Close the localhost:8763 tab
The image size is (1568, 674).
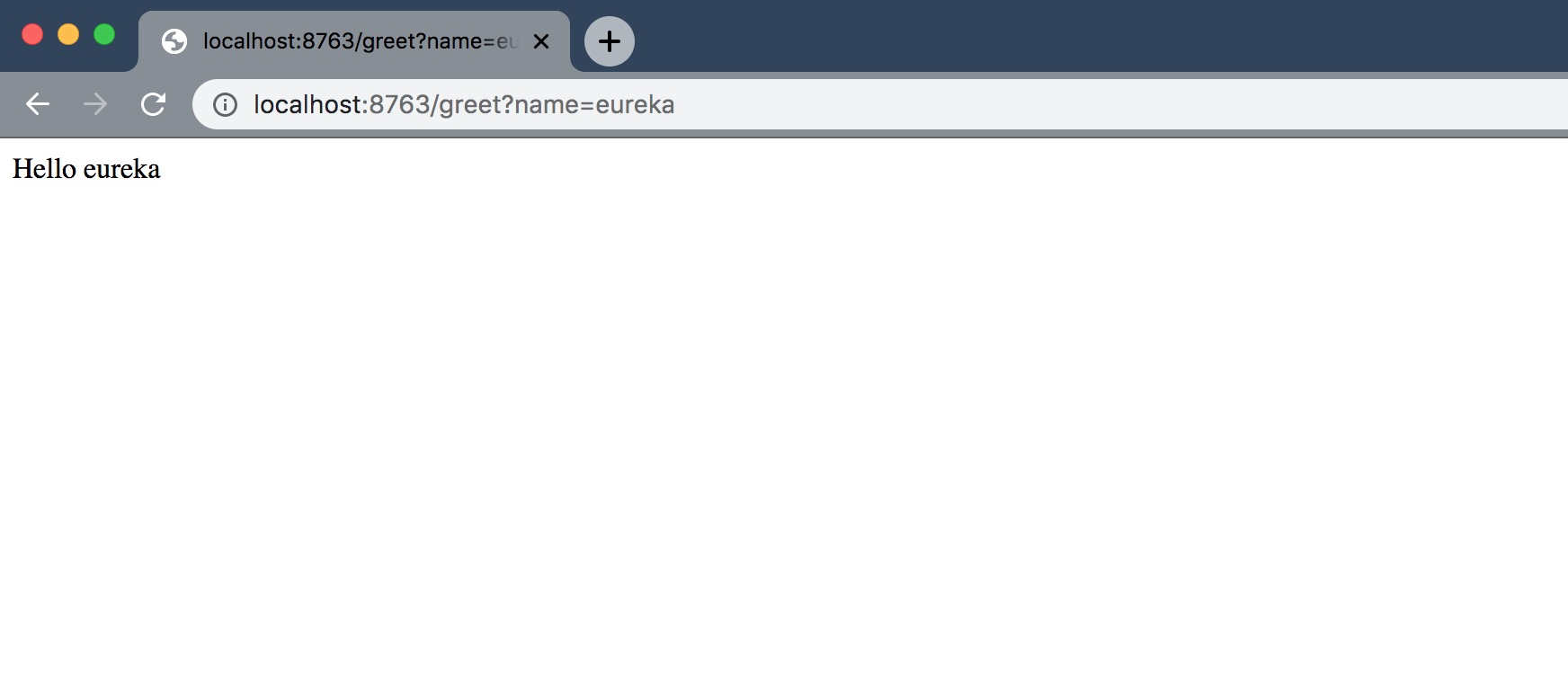[541, 41]
